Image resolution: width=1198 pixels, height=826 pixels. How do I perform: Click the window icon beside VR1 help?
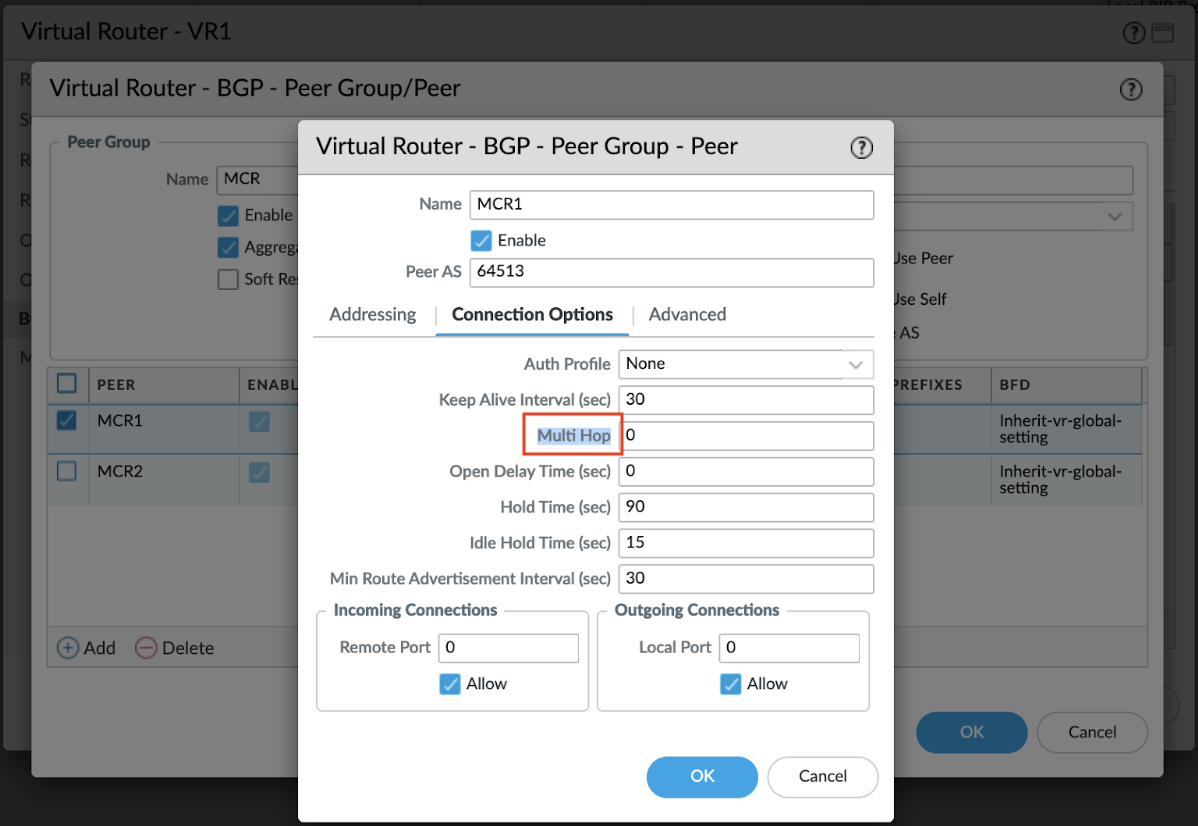coord(1161,33)
